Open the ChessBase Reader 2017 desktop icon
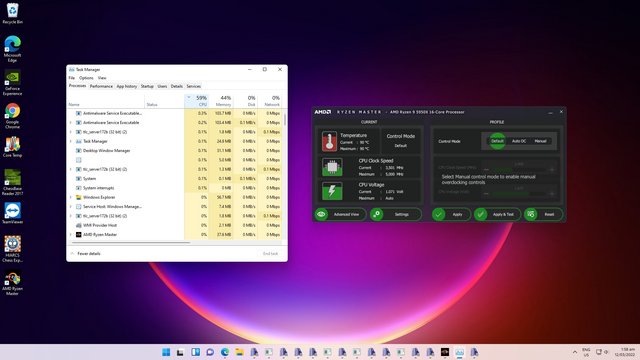The image size is (640, 360). pos(12,182)
